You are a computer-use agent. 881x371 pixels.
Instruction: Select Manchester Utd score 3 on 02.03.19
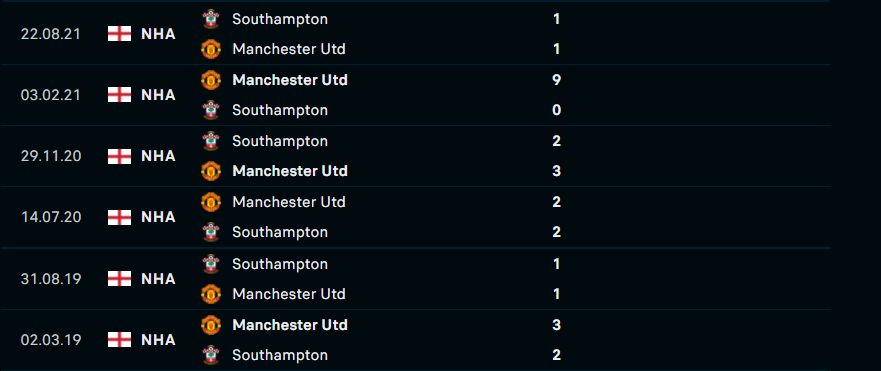click(x=556, y=325)
